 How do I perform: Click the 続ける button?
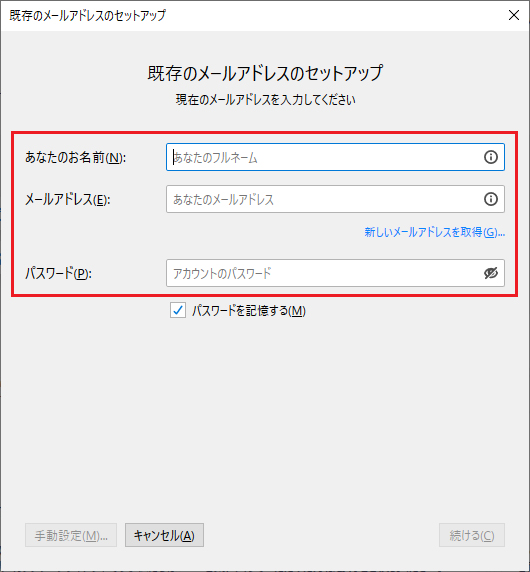coord(472,535)
